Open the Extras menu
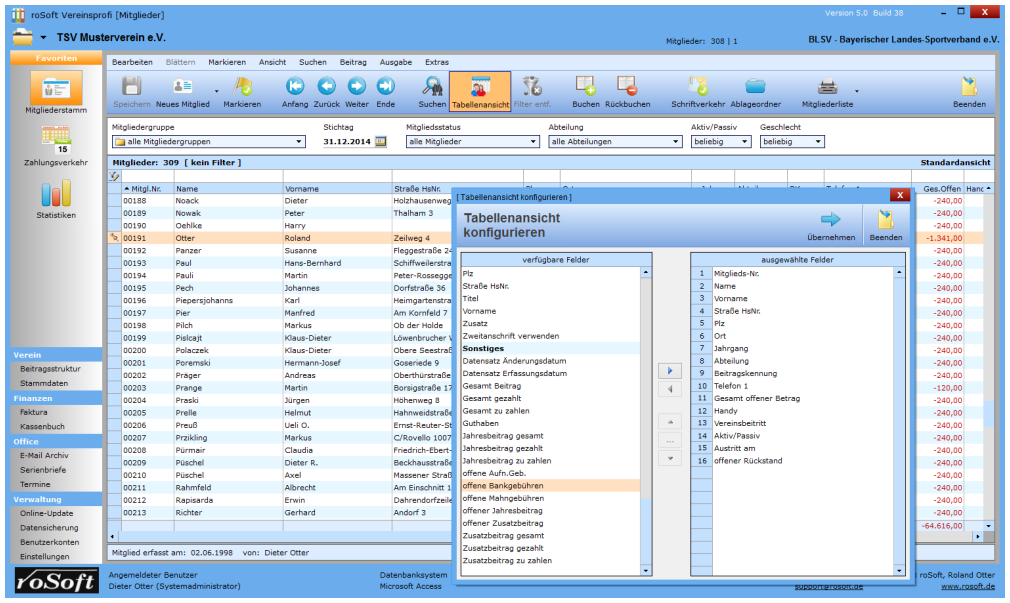This screenshot has width=1010, height=603. click(437, 62)
